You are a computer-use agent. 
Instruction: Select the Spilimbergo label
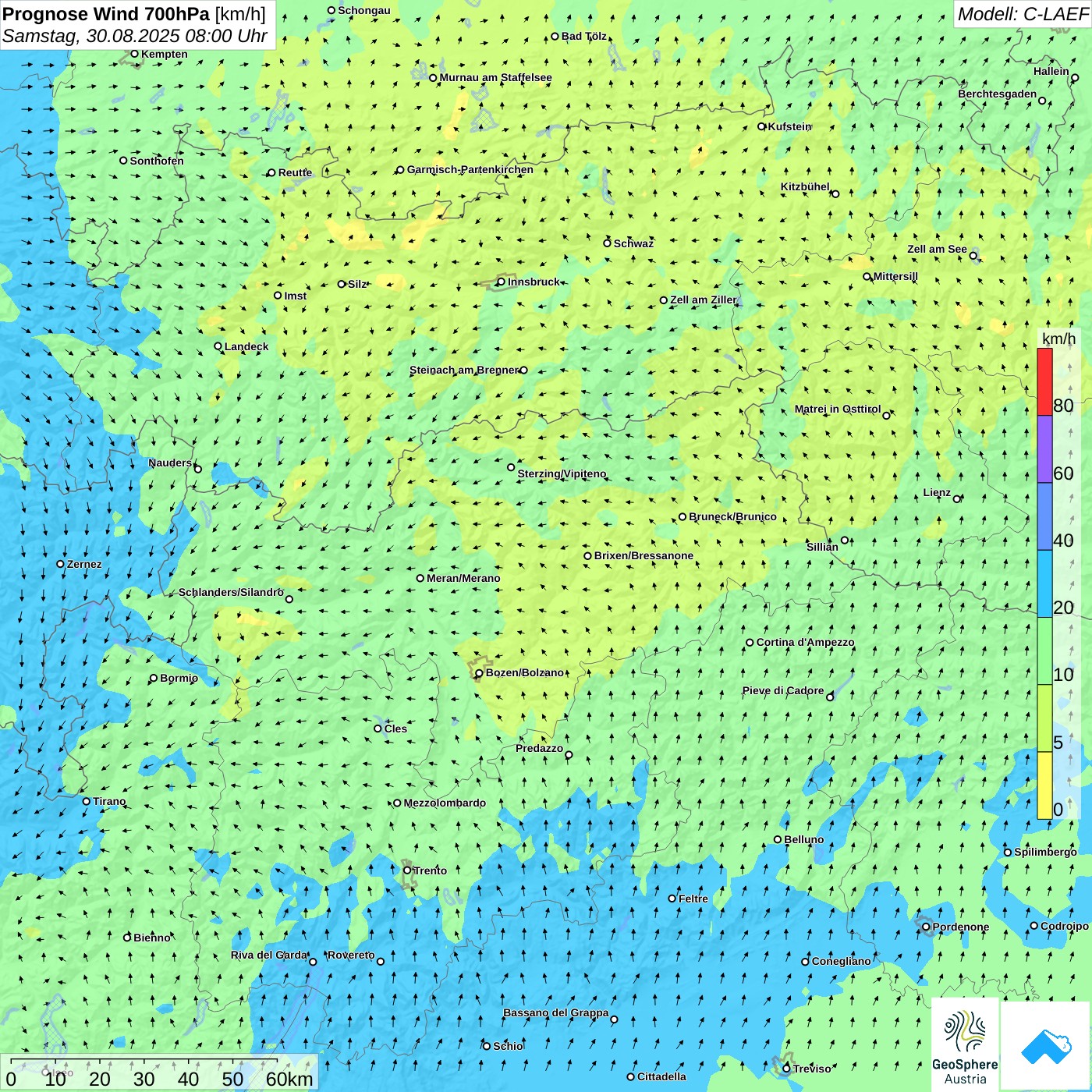point(1045,852)
